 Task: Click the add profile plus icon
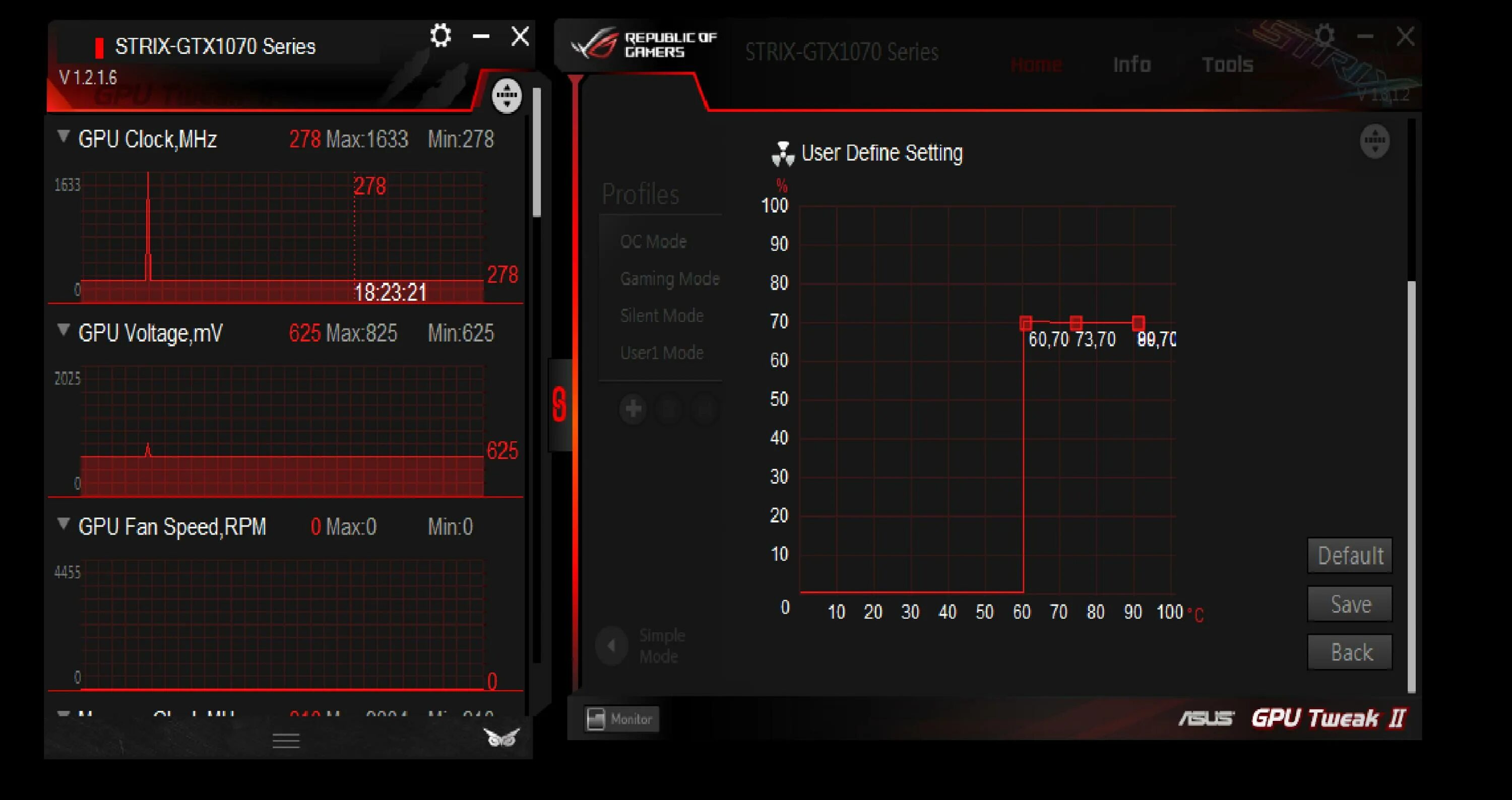(x=633, y=409)
